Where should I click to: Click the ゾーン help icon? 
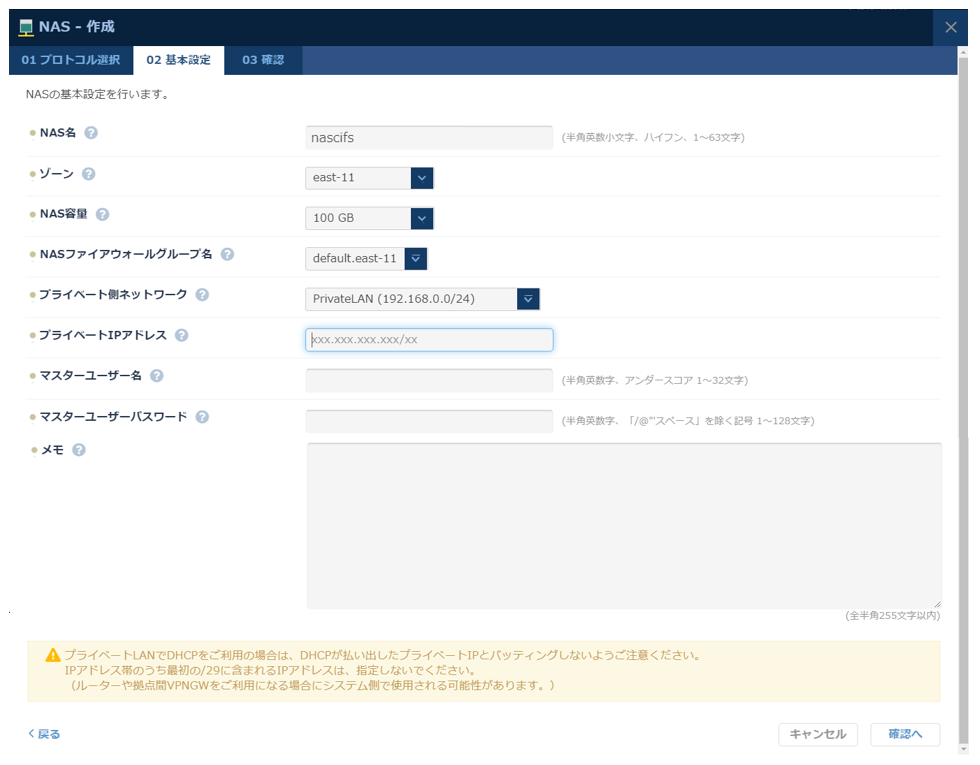click(x=88, y=172)
